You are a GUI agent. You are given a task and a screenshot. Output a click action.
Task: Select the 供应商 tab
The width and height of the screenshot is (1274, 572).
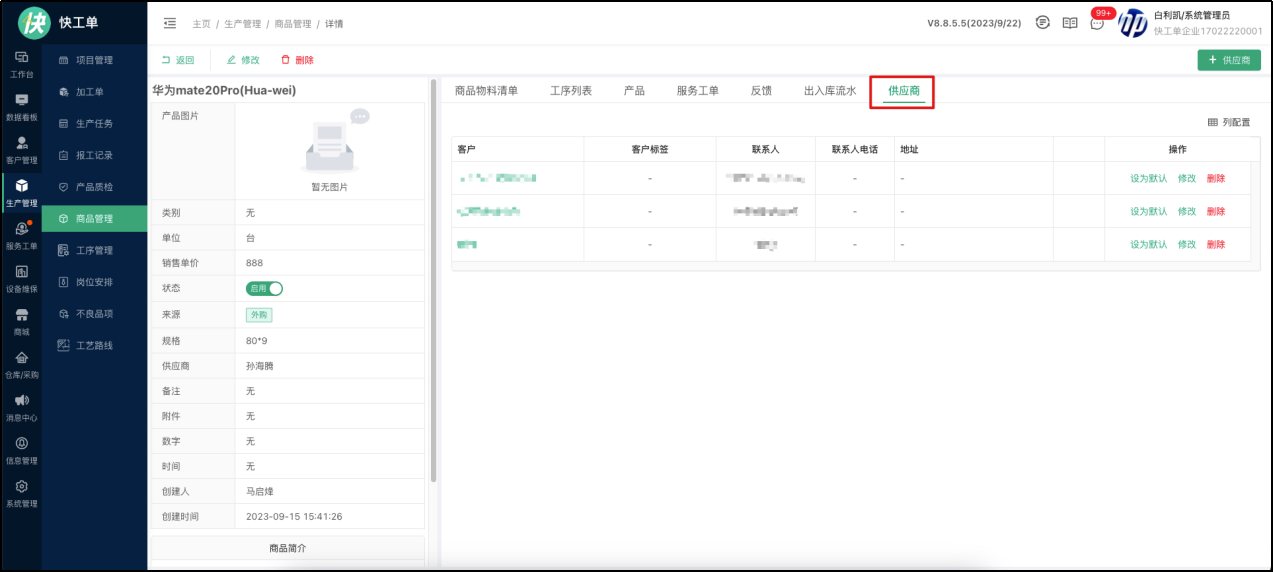pos(903,91)
